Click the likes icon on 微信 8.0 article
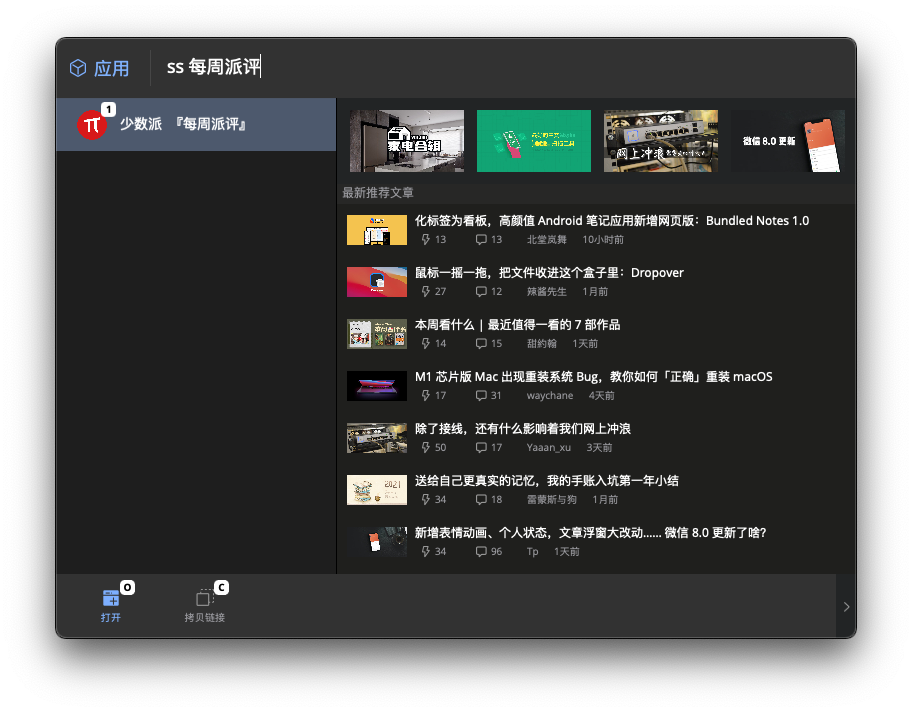 pyautogui.click(x=426, y=551)
